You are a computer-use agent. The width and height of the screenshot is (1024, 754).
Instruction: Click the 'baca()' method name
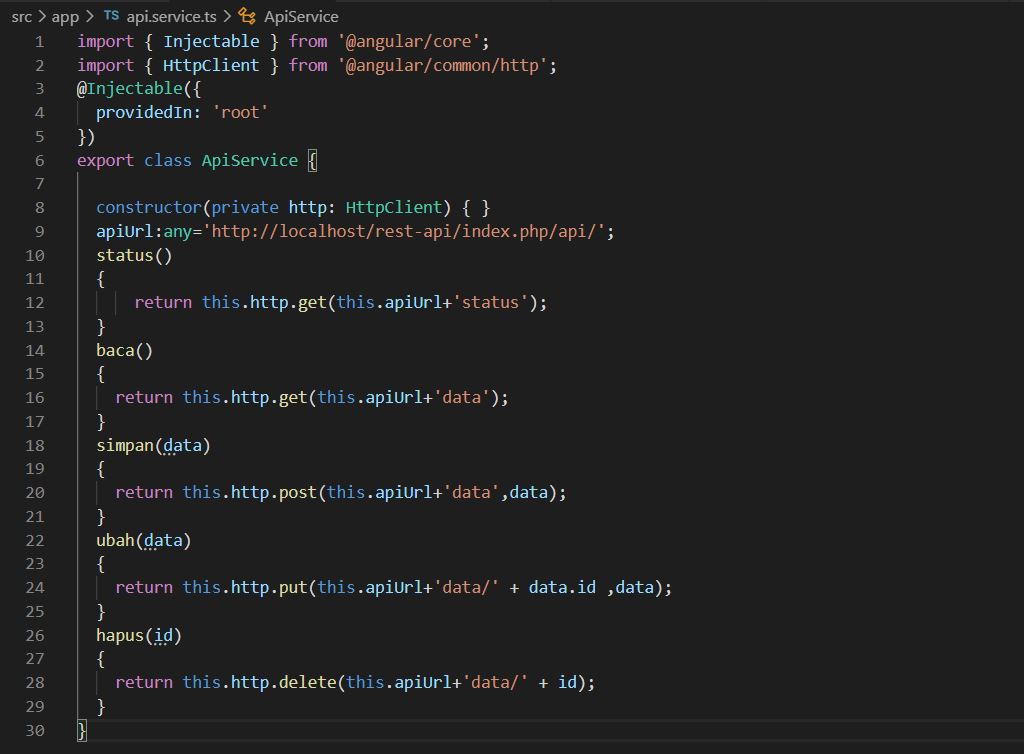[x=125, y=351]
